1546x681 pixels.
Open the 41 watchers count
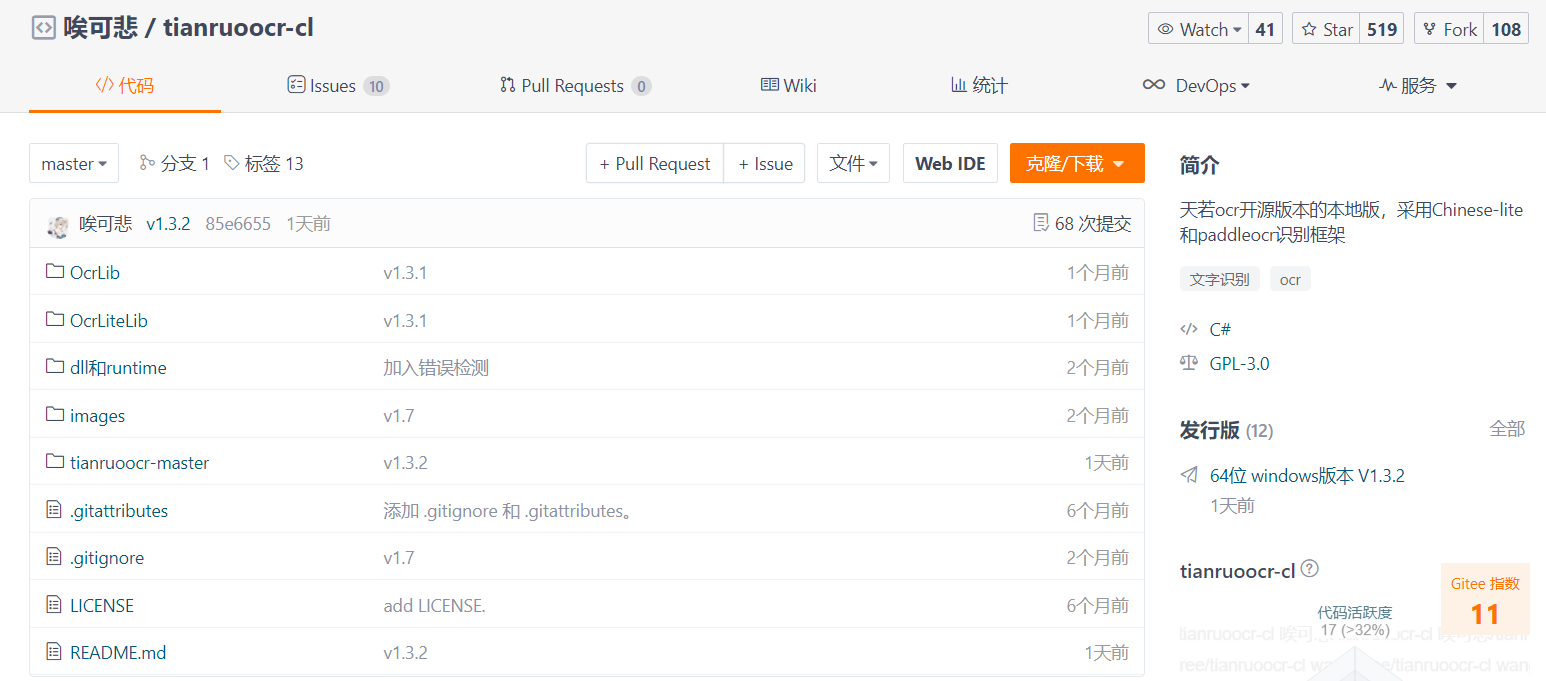point(1265,29)
